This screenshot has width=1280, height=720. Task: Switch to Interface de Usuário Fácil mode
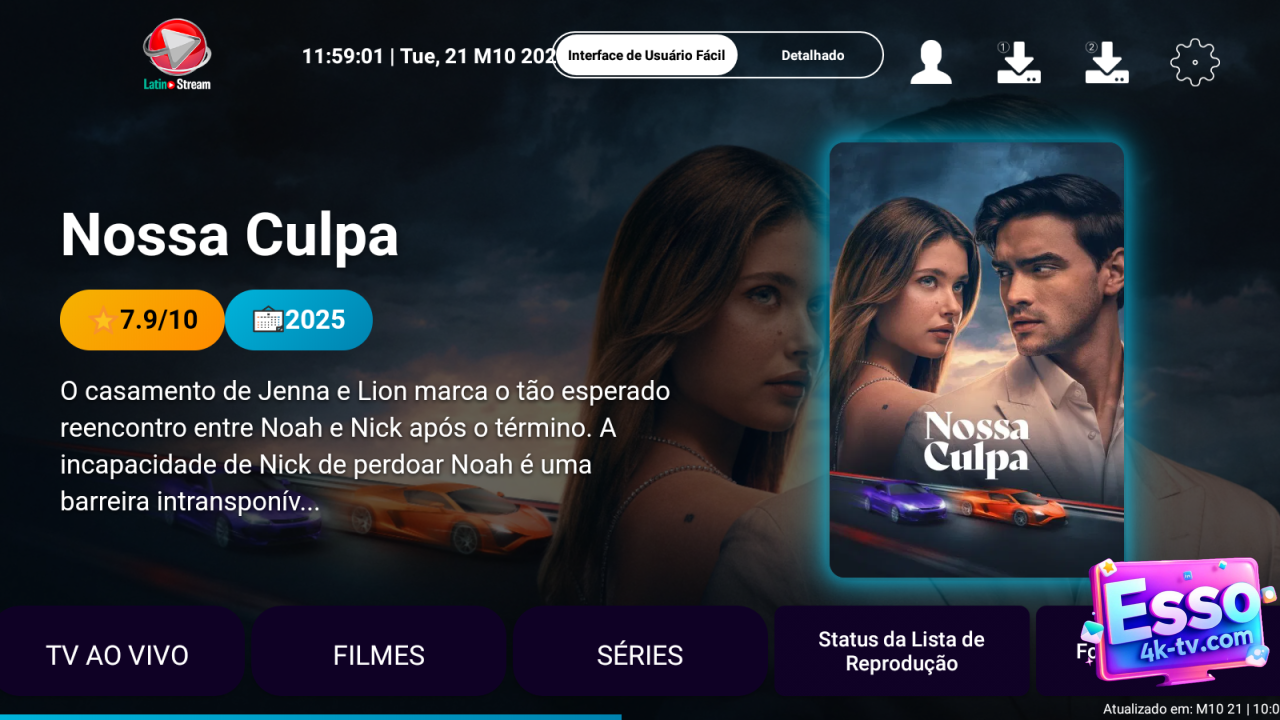[646, 55]
